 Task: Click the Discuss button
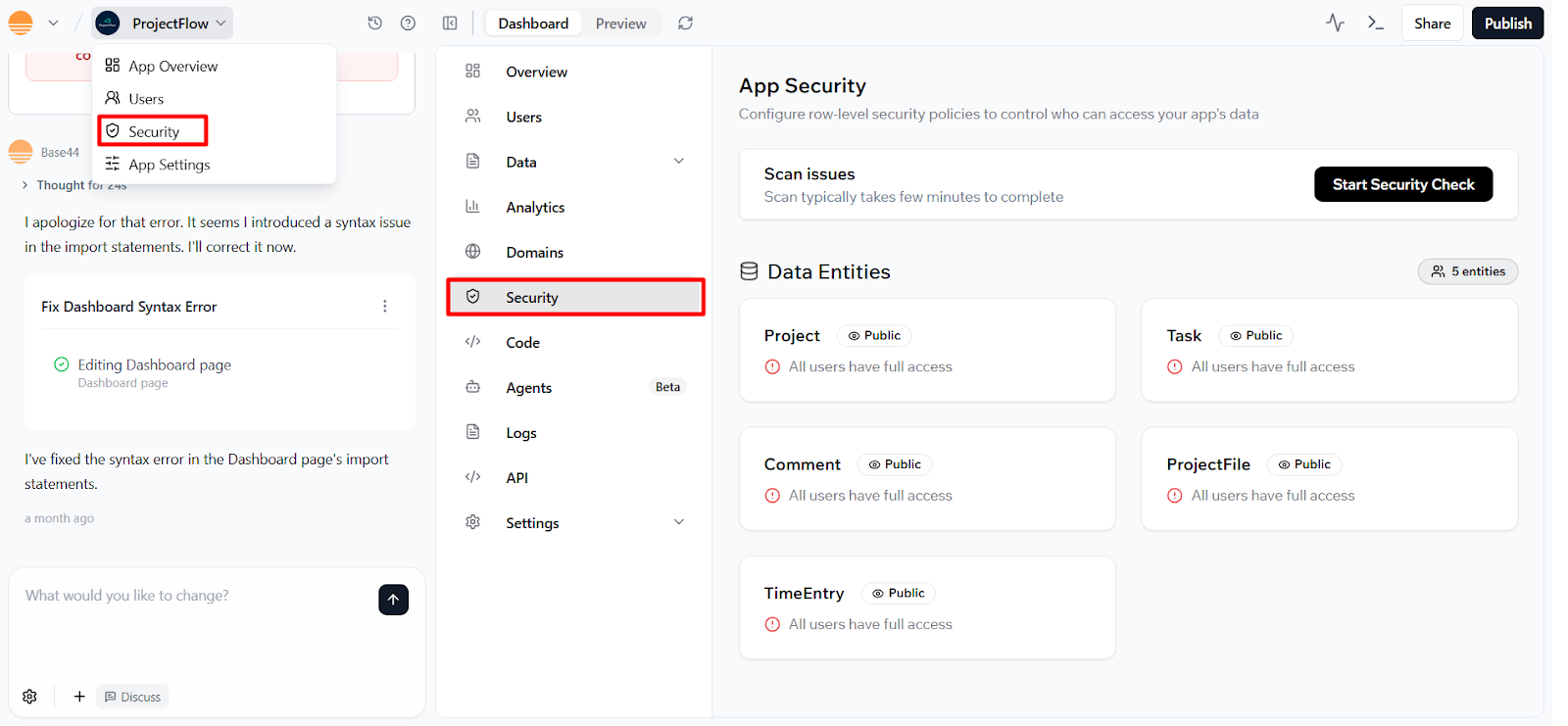[x=132, y=697]
